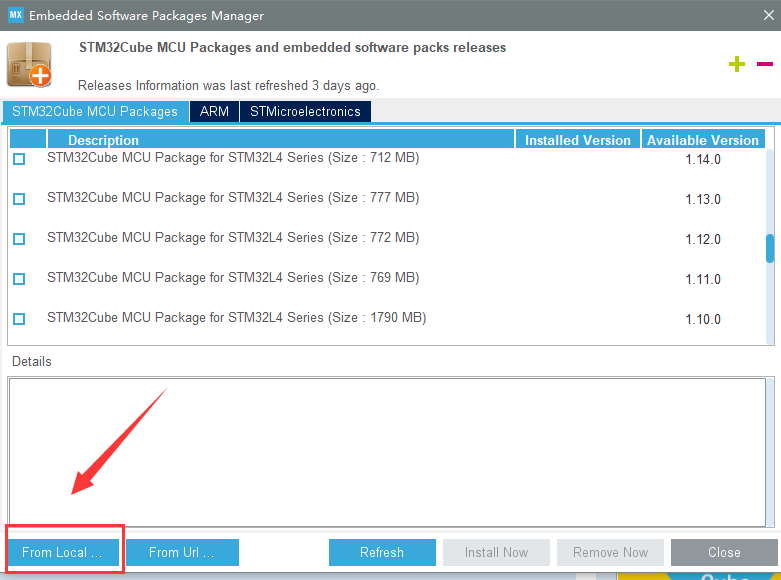Select version 1.14.0 cell
The image size is (781, 580).
(703, 159)
